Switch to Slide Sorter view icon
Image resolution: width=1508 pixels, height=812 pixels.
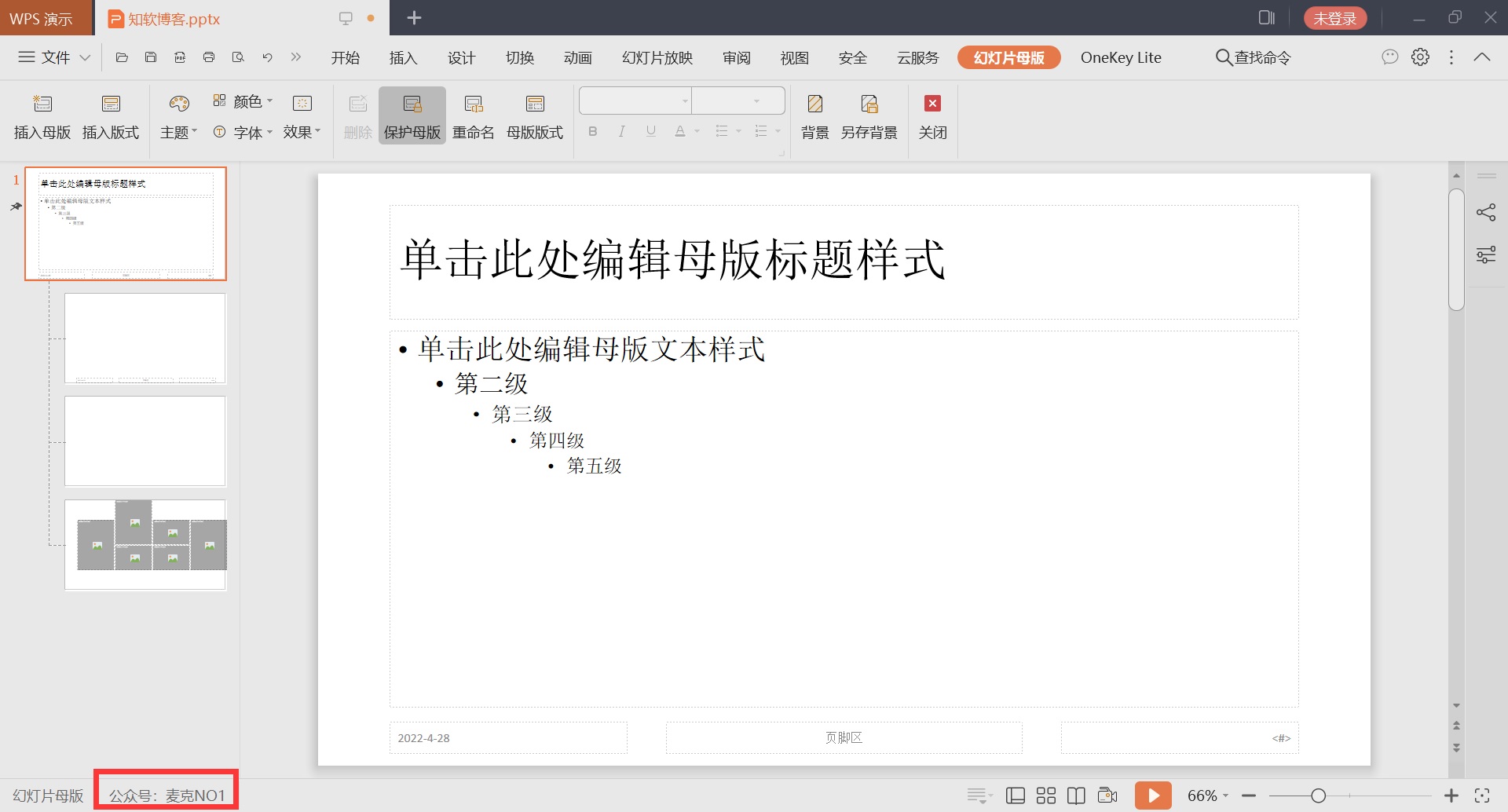coord(1046,796)
